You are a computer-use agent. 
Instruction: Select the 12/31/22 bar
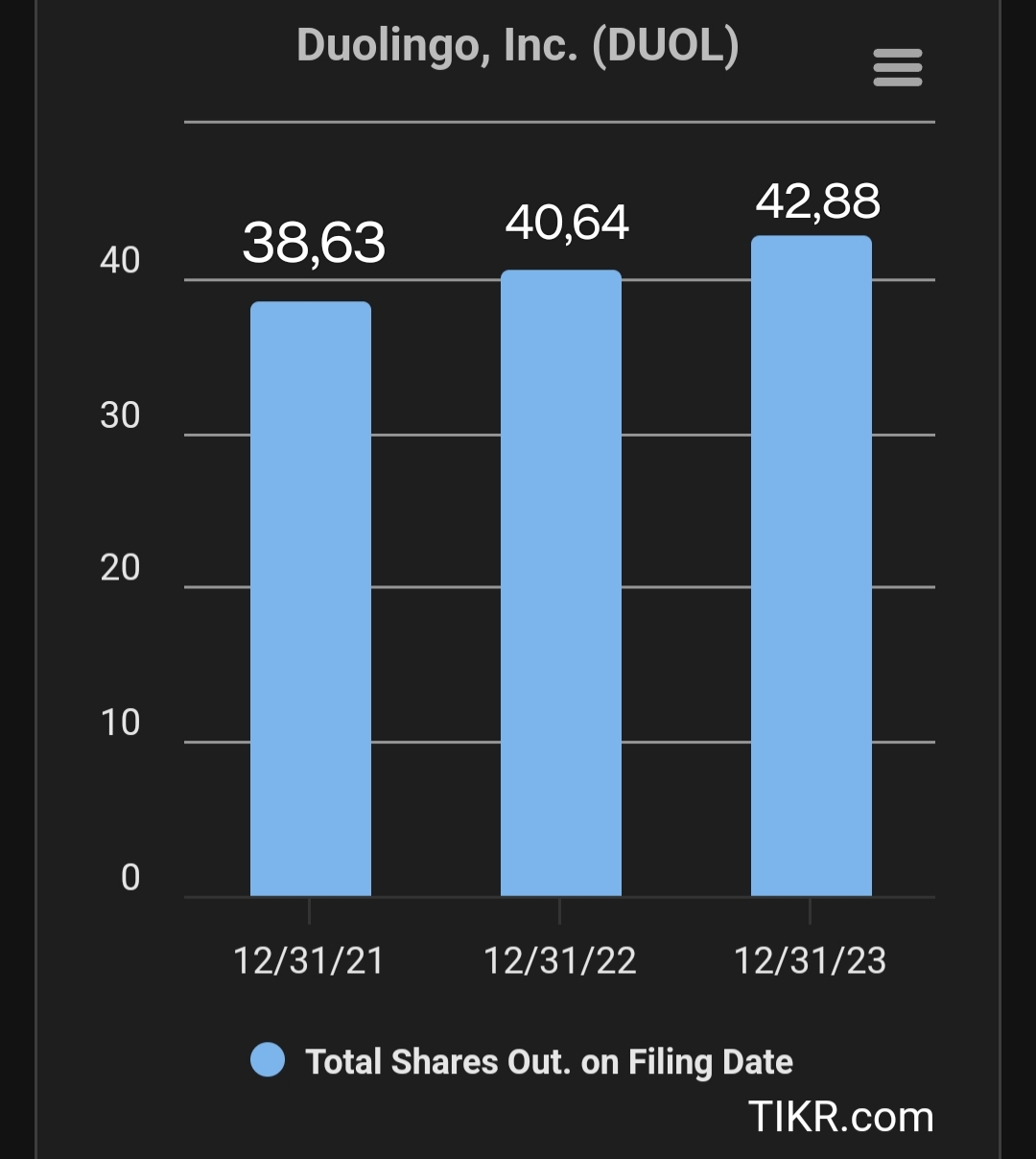(x=561, y=583)
